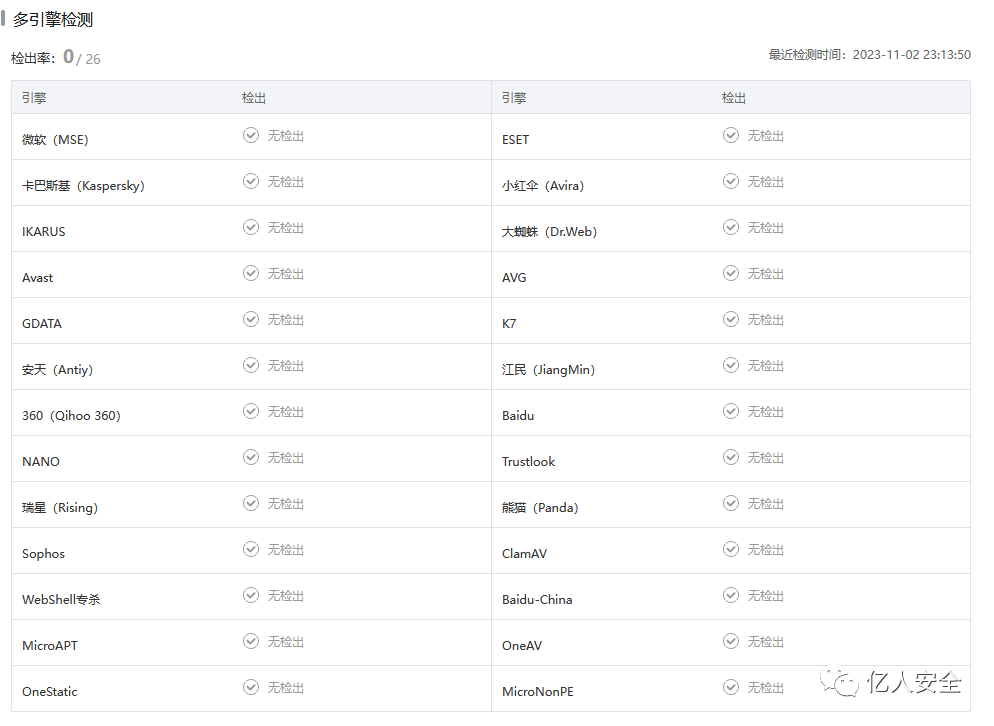The image size is (994, 726).
Task: Select the 熊猫 (Panda) engine name
Action: [540, 507]
